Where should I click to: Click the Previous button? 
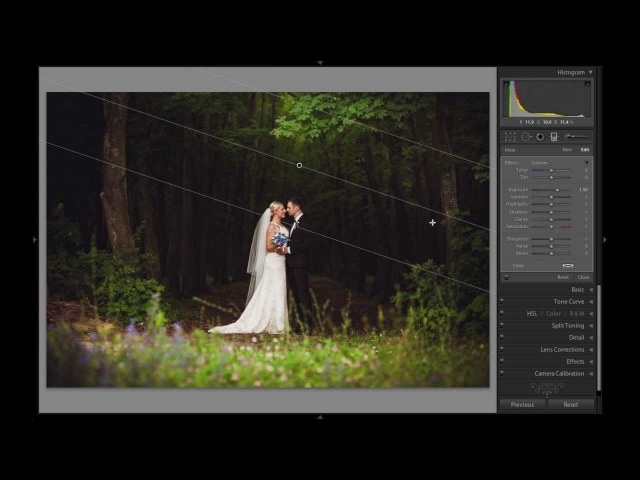tap(522, 404)
